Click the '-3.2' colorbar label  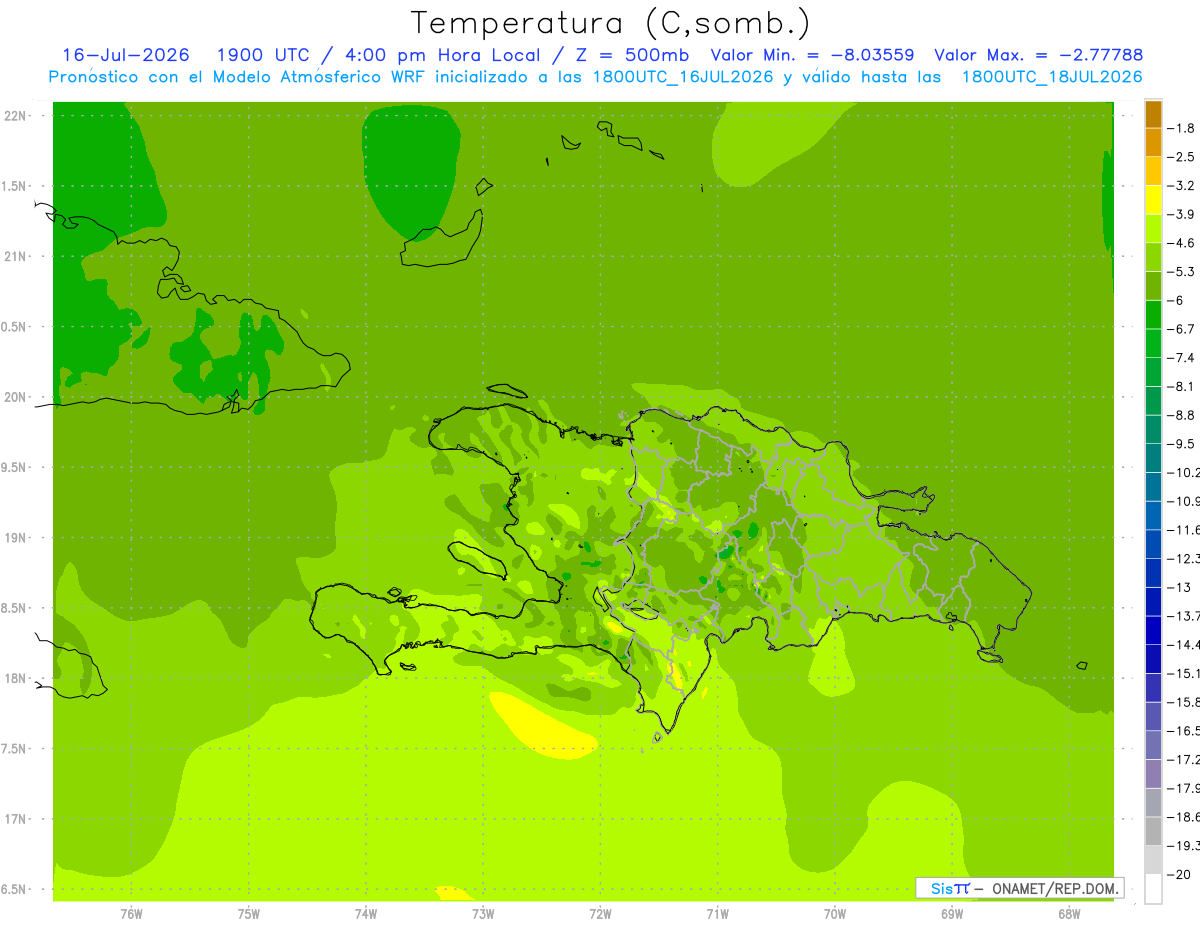pyautogui.click(x=1181, y=186)
